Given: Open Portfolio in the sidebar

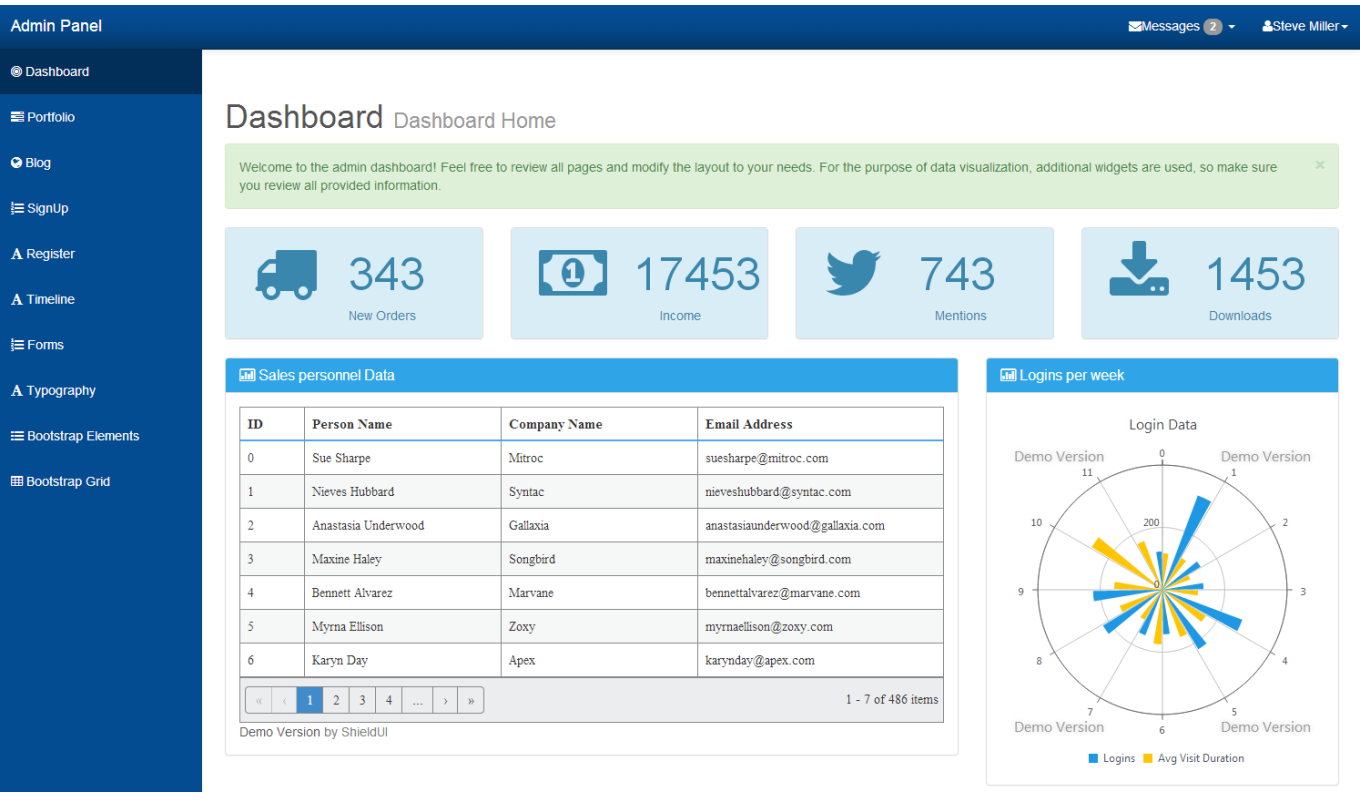Looking at the screenshot, I should point(50,117).
